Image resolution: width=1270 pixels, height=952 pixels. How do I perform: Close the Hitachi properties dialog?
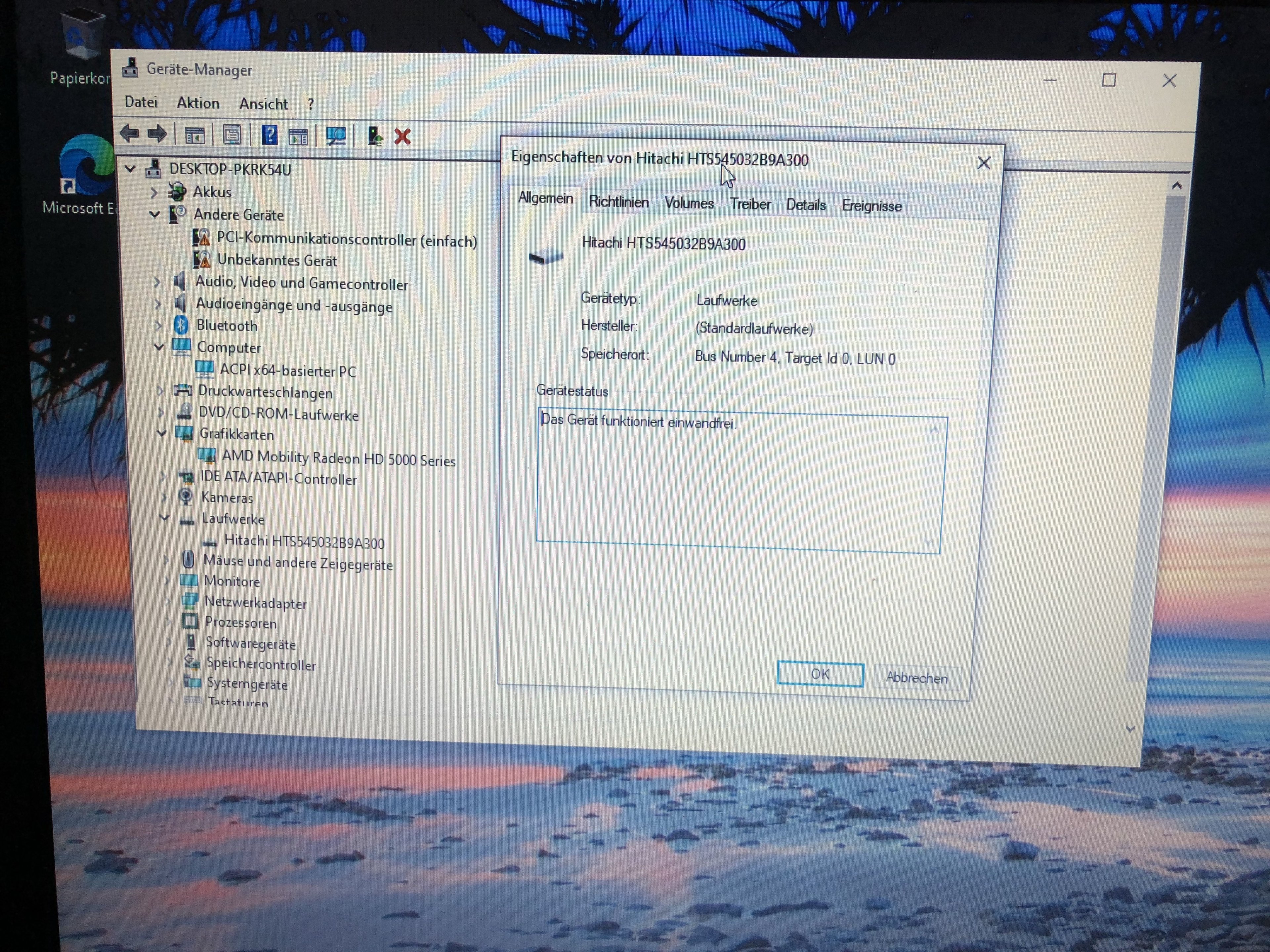984,163
